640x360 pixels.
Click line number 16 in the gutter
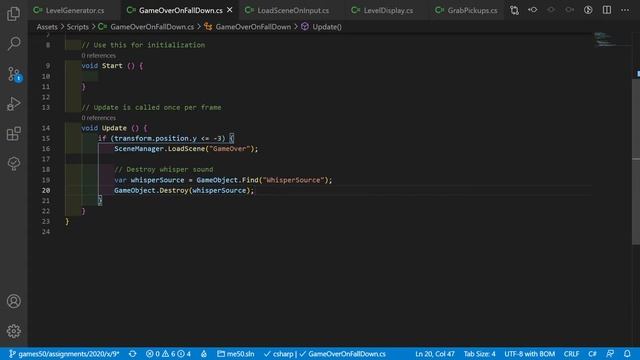click(46, 149)
